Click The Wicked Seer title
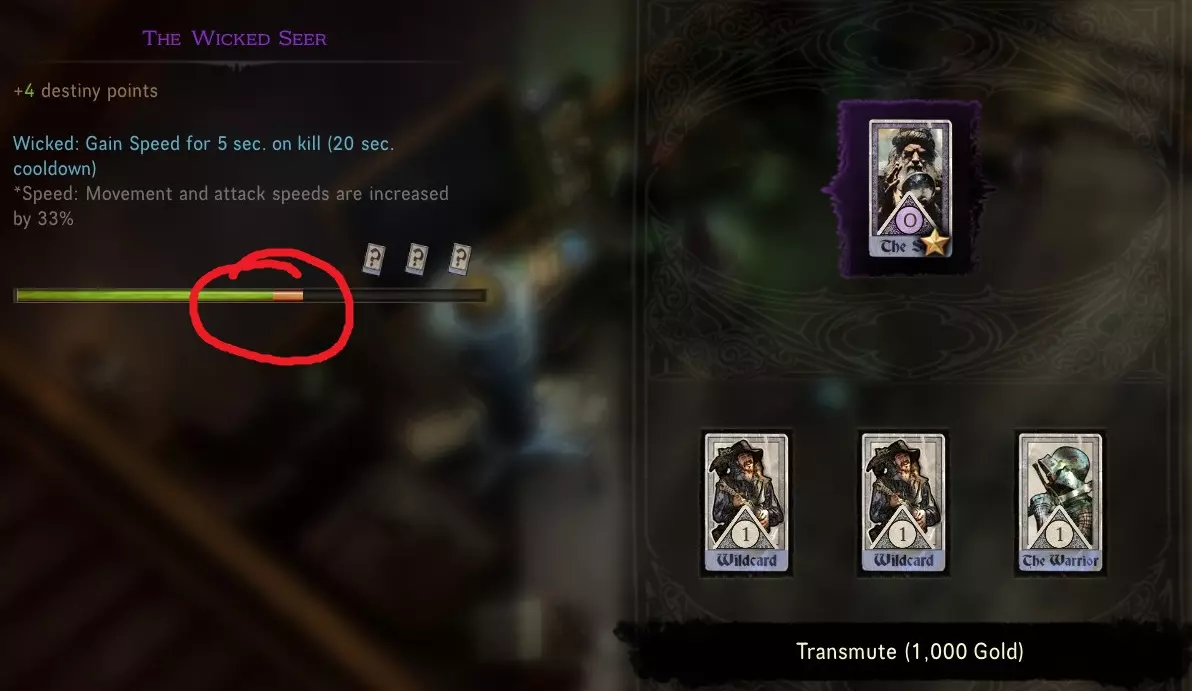The image size is (1192, 691). pos(235,38)
